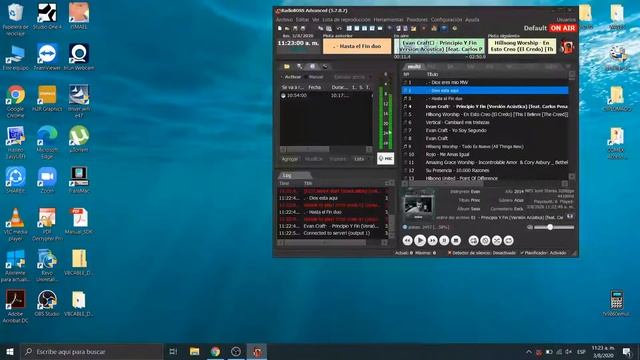This screenshot has width=640, height=360.
Task: Select previous track box 'Hasta el Fin duo'
Action: pyautogui.click(x=357, y=46)
